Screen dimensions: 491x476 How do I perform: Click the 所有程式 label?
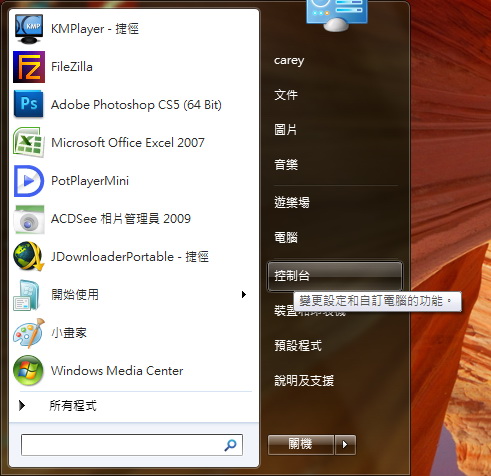(73, 406)
